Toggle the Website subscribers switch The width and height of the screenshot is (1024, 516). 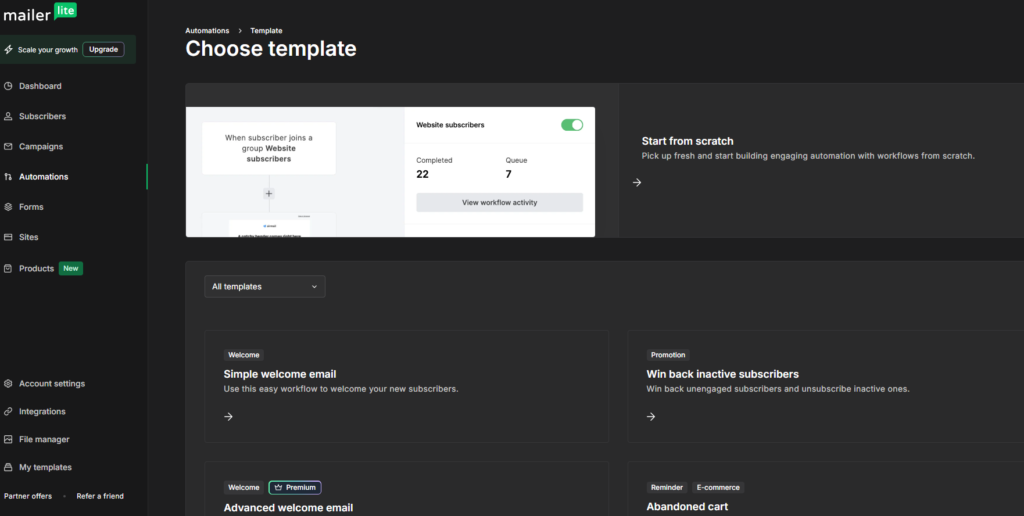point(571,125)
